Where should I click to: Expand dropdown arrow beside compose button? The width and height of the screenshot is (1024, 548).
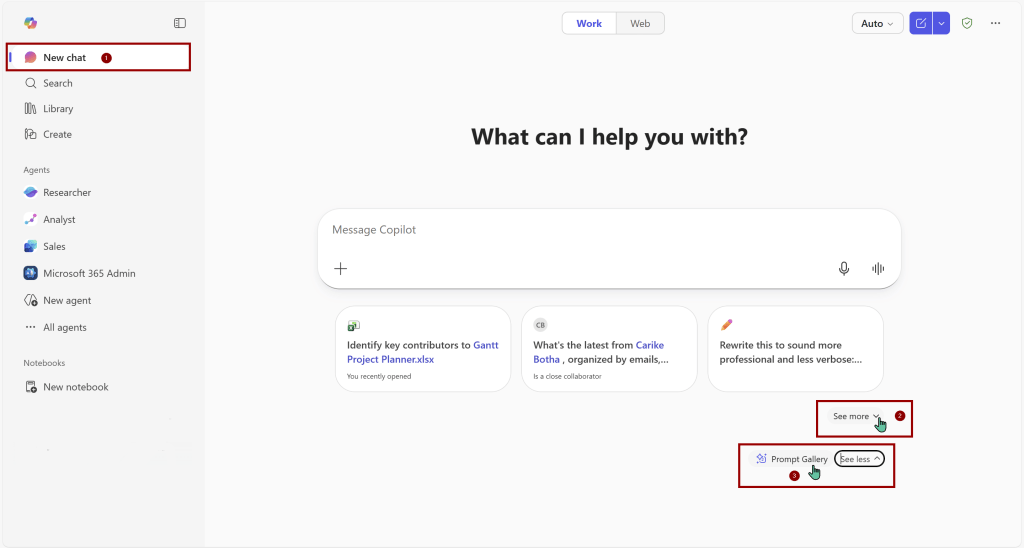tap(941, 23)
